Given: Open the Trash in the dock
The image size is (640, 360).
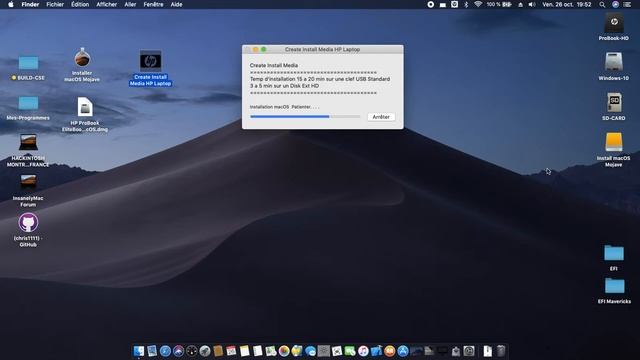Looking at the screenshot, I should (x=500, y=351).
